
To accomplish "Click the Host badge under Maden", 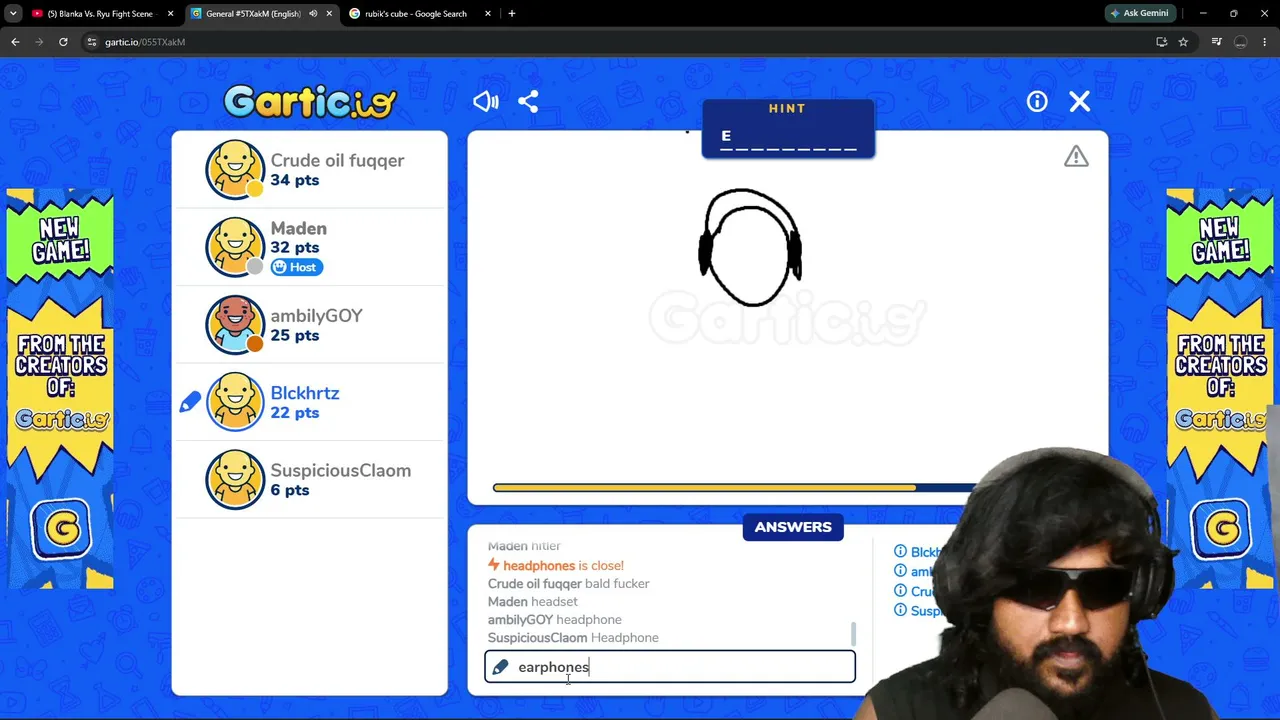I will tap(296, 267).
